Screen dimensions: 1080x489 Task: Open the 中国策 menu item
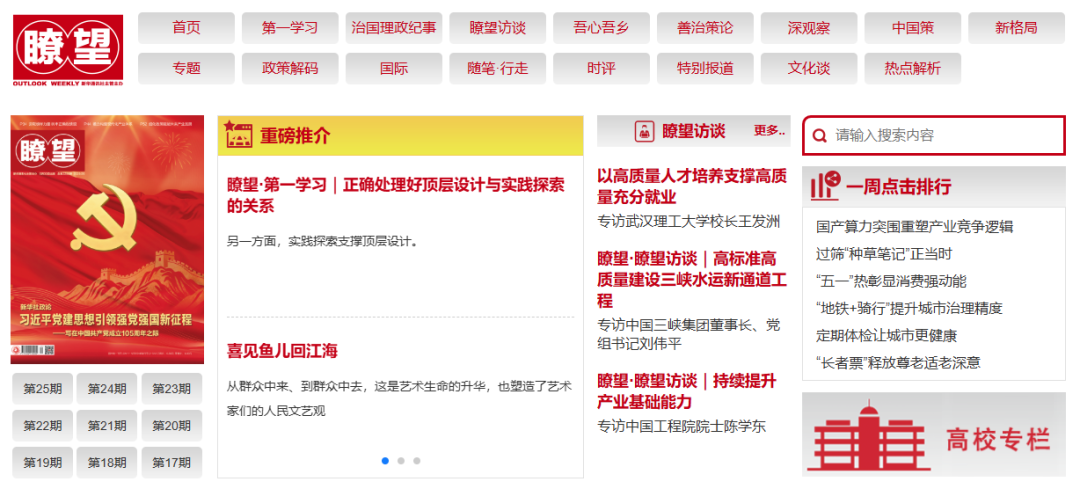tap(913, 28)
